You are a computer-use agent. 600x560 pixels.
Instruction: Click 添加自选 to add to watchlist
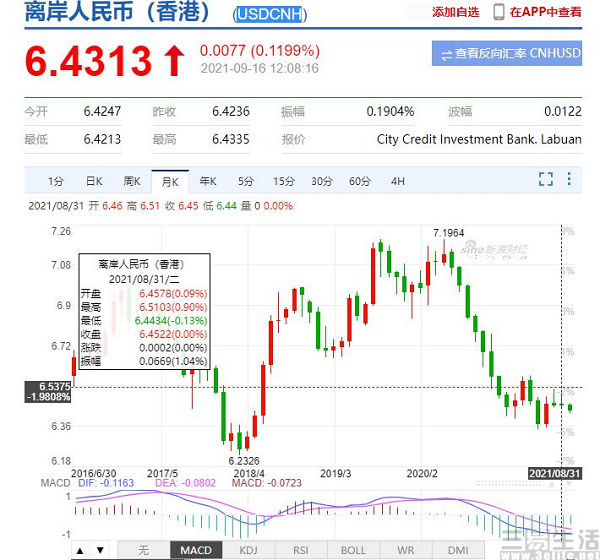[455, 12]
